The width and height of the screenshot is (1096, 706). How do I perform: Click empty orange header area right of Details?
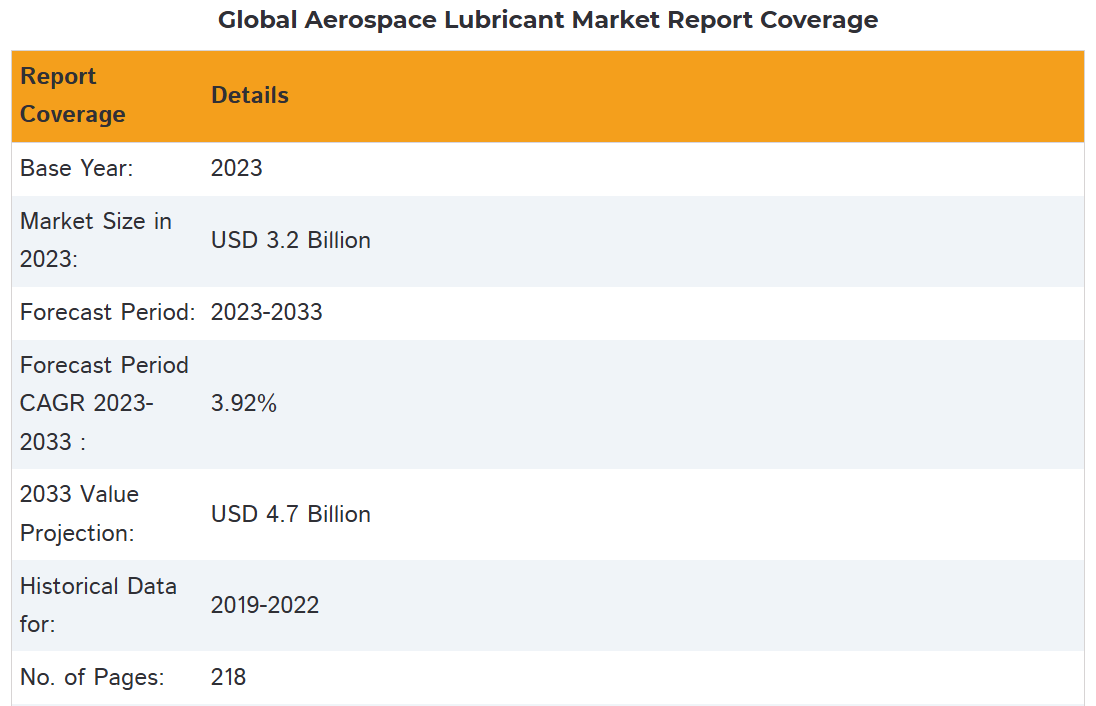click(x=700, y=96)
